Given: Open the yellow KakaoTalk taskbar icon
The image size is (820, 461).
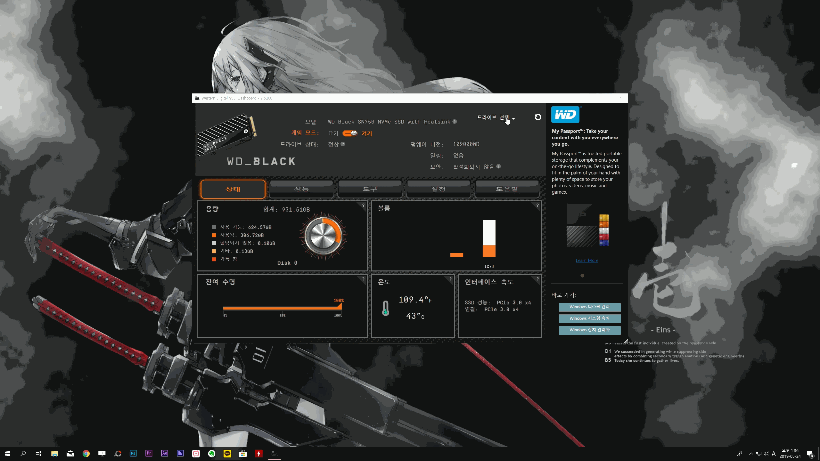Looking at the screenshot, I should (227, 454).
